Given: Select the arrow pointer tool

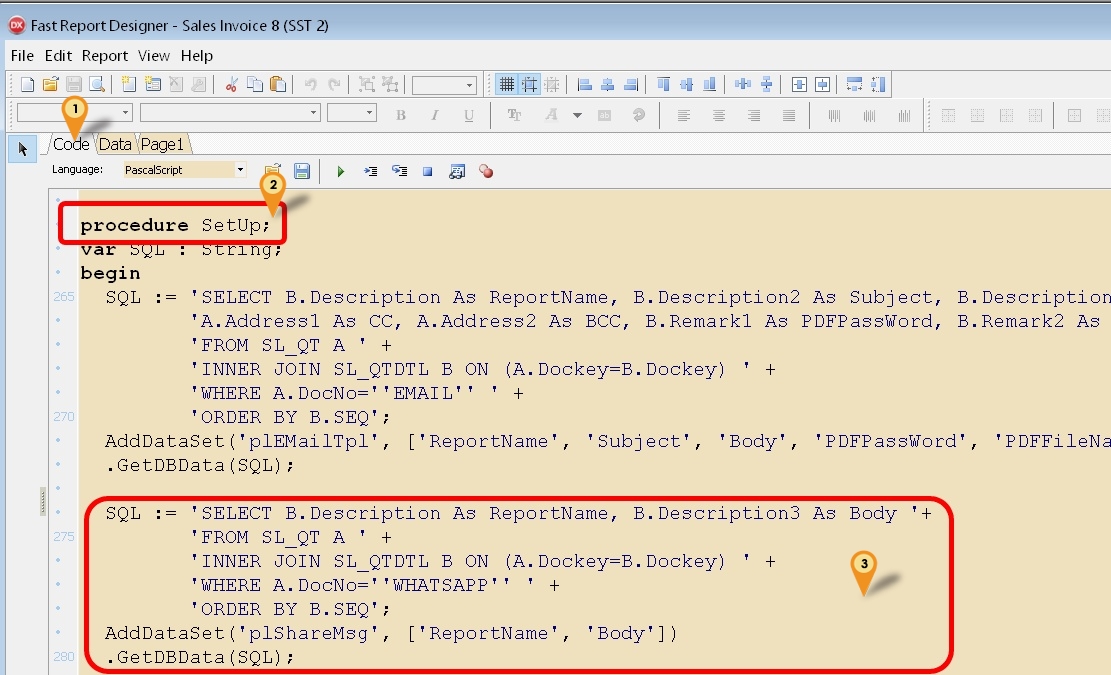Looking at the screenshot, I should (x=22, y=148).
